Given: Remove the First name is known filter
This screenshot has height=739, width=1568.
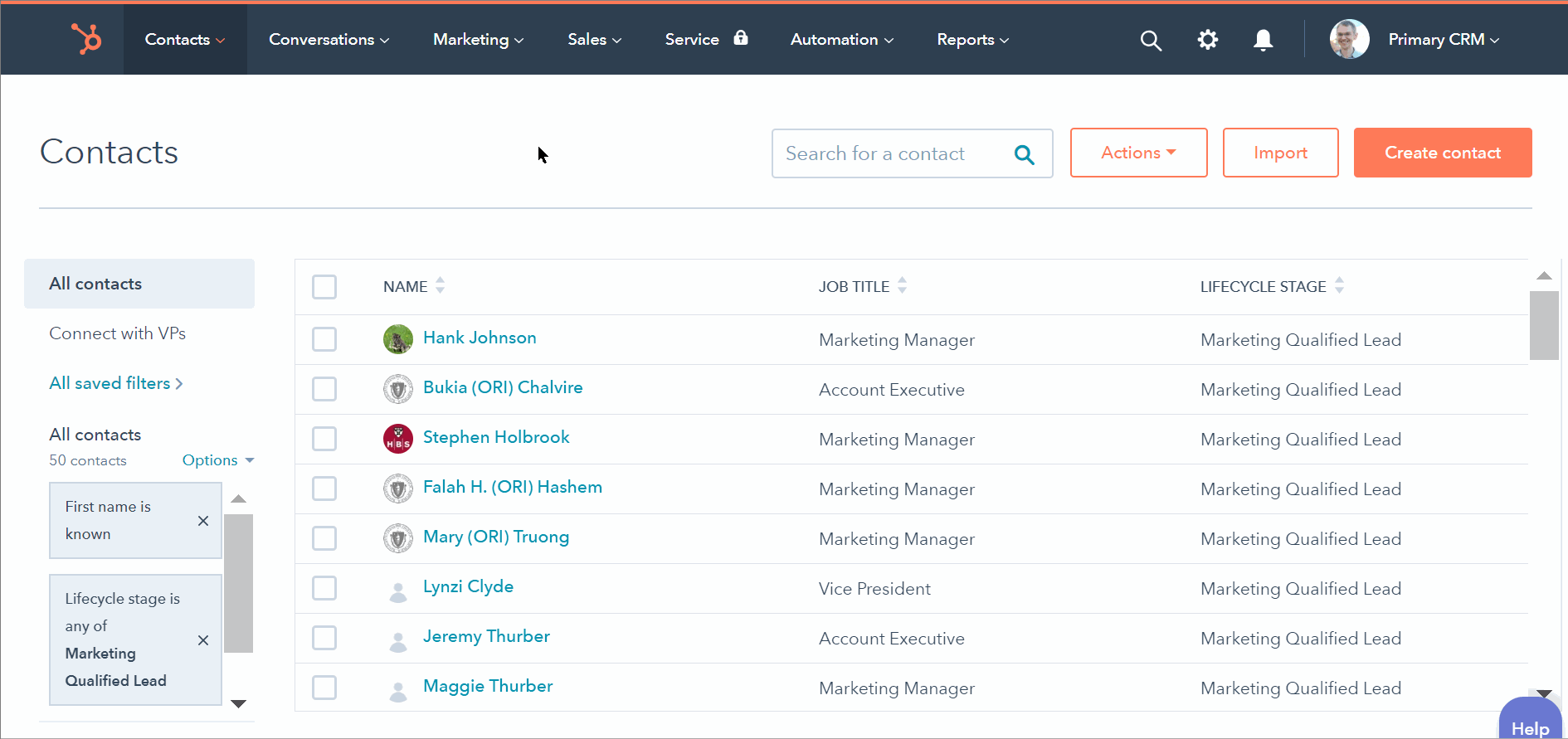Looking at the screenshot, I should (x=203, y=521).
